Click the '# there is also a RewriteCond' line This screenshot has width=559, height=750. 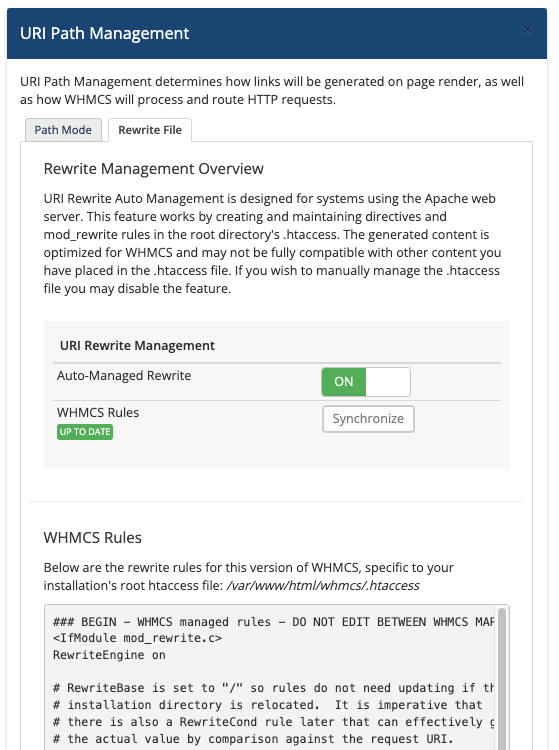(273, 722)
